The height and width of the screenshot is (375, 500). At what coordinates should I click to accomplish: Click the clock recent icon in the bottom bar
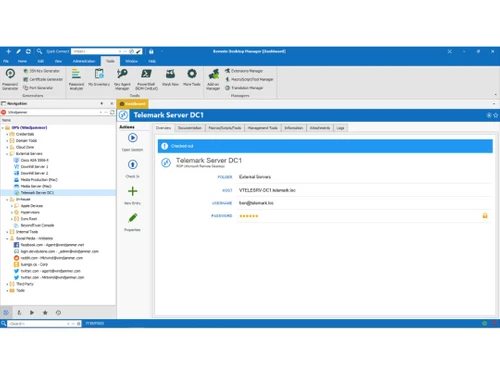58,312
